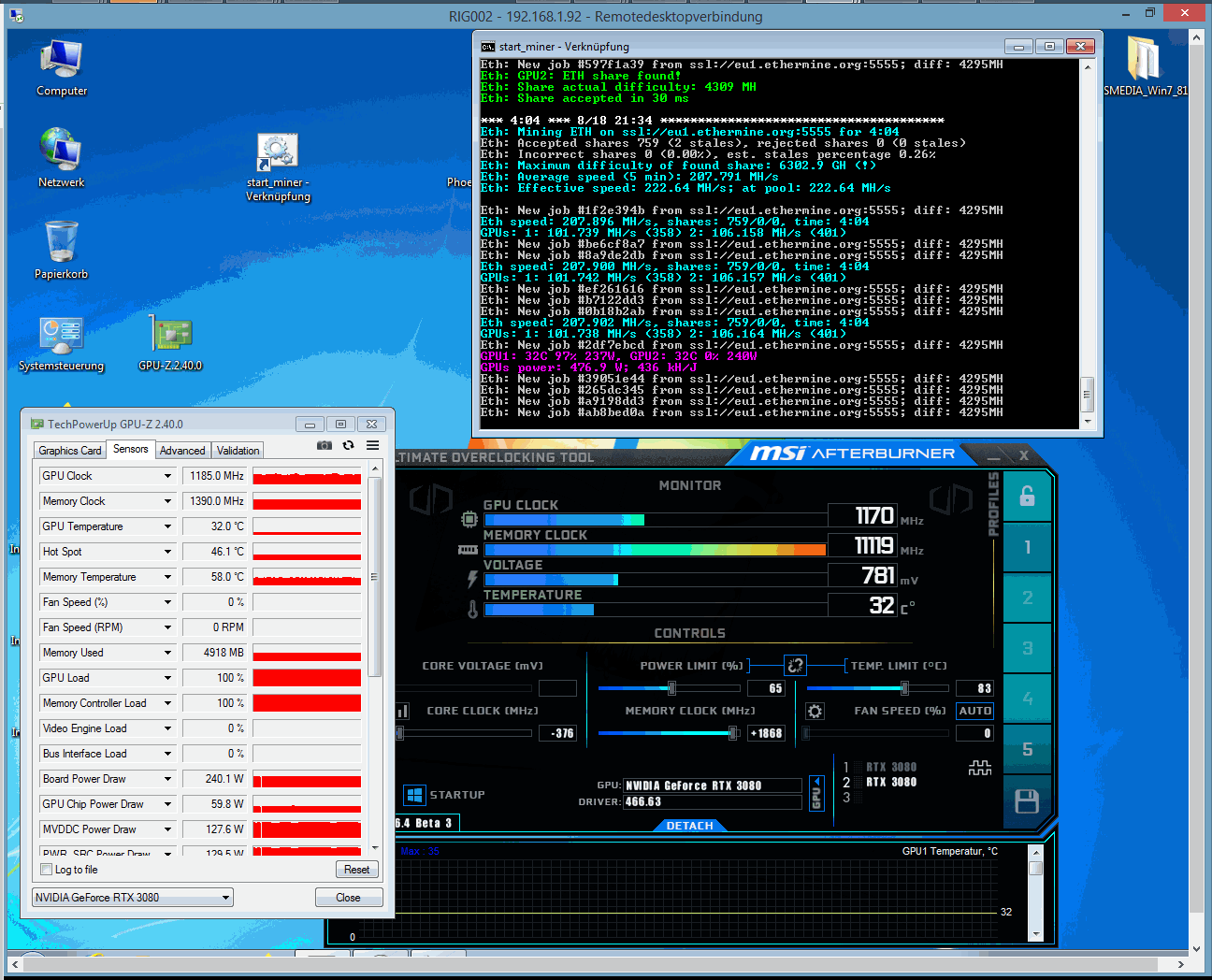
Task: Select GPU 2 RTX 3080 in Afterburner
Action: (x=879, y=782)
